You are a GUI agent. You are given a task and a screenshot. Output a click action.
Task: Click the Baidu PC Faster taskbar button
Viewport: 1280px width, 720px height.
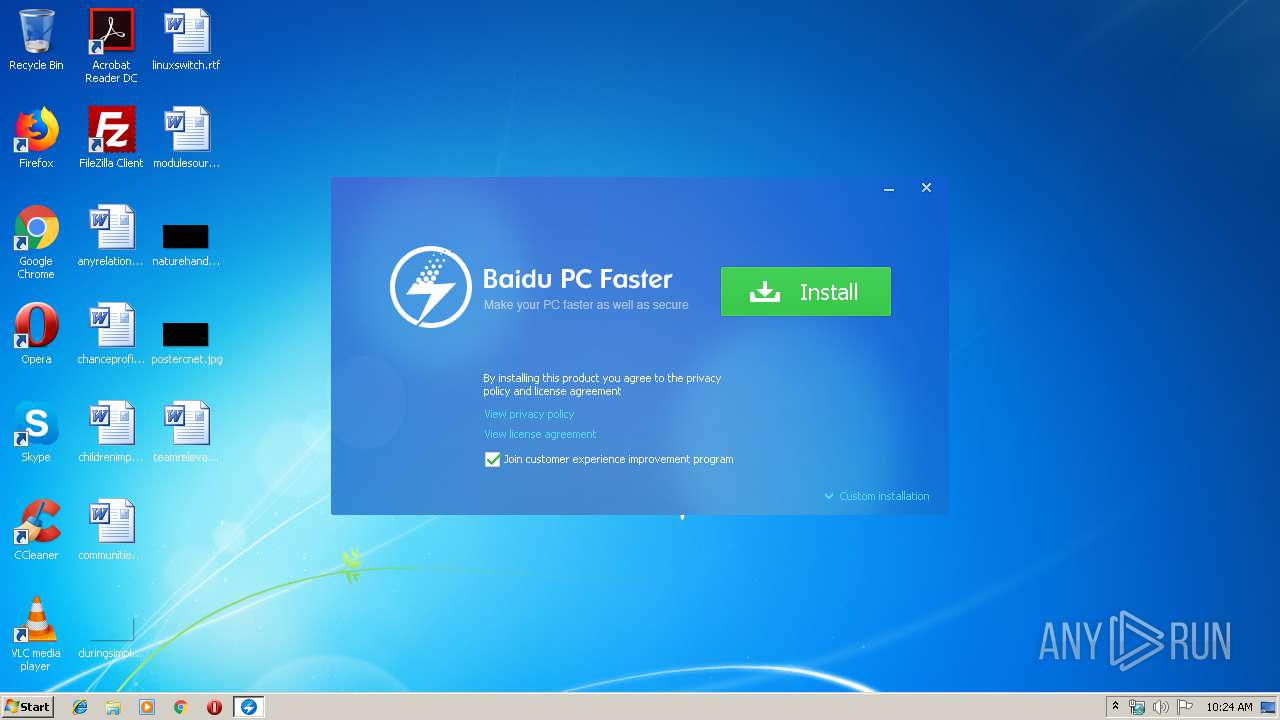248,707
